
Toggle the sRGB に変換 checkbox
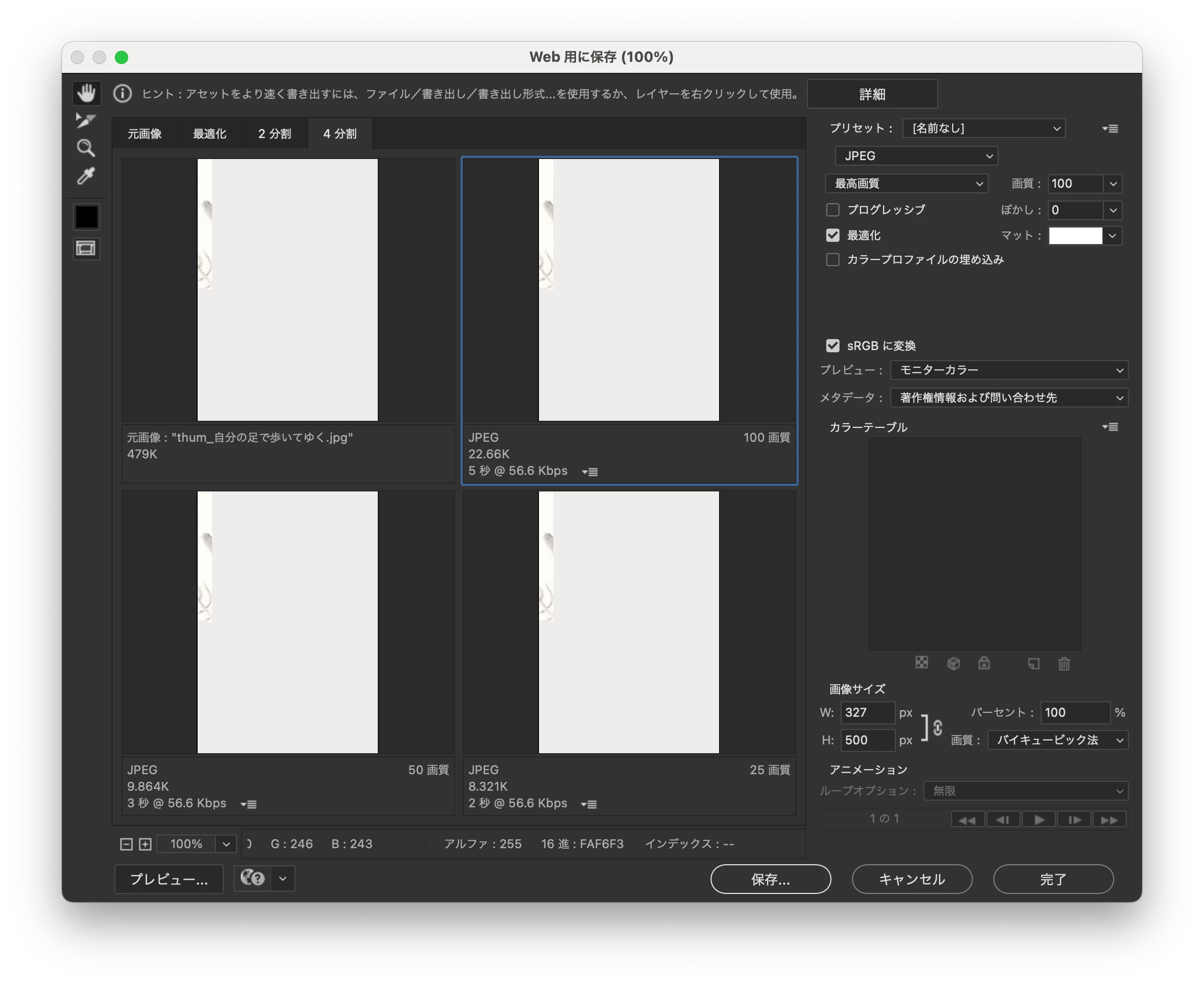tap(833, 346)
